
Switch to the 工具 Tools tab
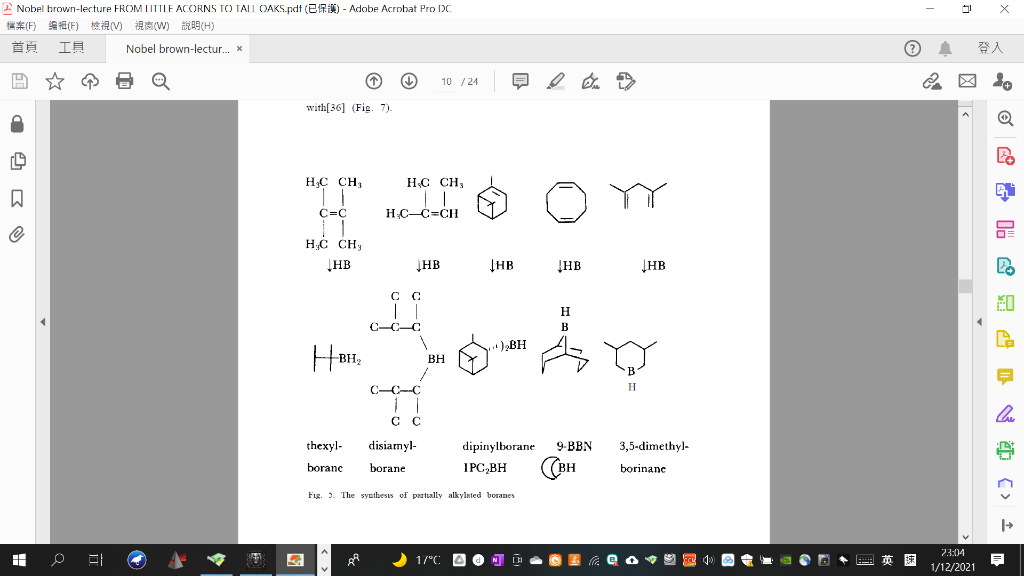click(x=71, y=48)
